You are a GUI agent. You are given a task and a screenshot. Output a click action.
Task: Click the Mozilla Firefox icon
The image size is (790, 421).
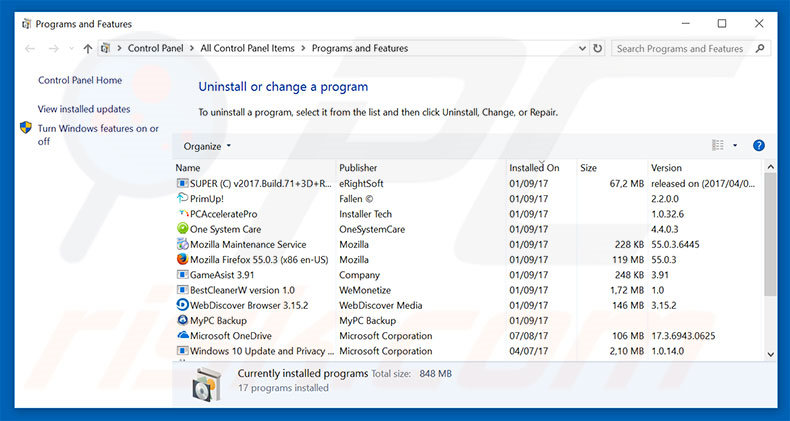pyautogui.click(x=182, y=259)
